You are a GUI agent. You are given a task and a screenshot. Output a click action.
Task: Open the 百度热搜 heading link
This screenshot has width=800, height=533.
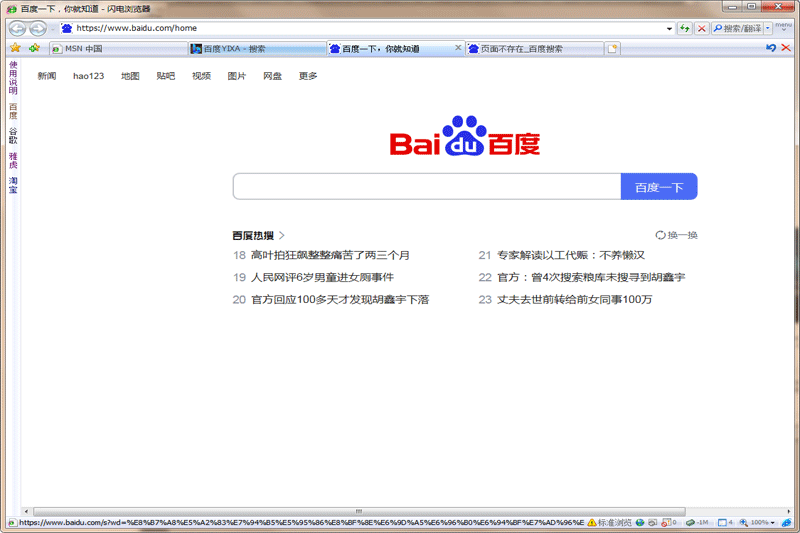[x=253, y=236]
